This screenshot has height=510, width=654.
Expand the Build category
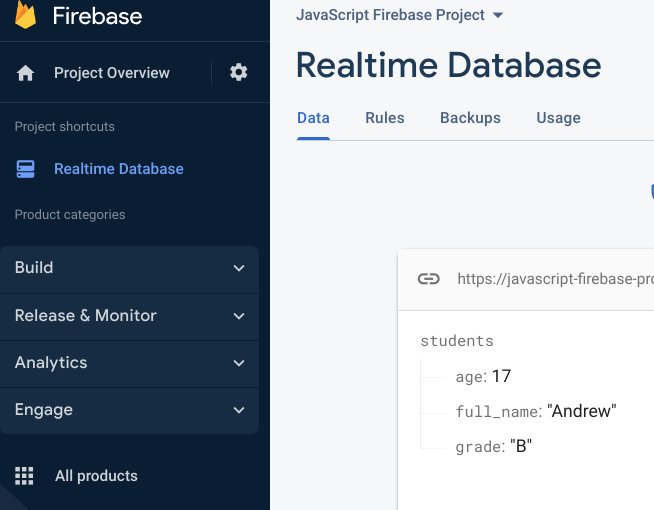coord(129,268)
